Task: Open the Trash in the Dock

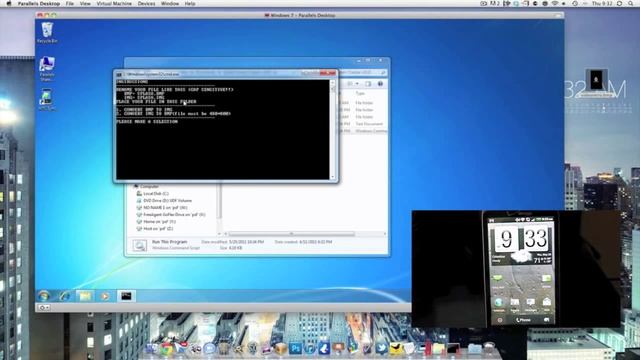Action: 489,348
